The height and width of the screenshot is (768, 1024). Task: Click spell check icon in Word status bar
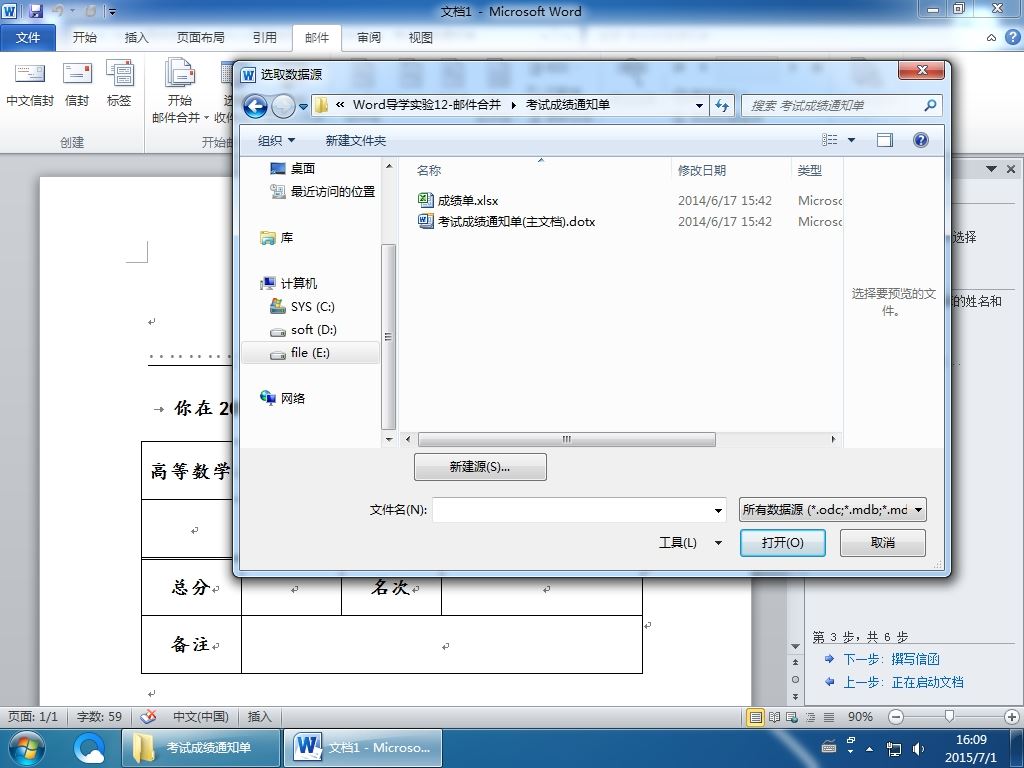pos(148,716)
